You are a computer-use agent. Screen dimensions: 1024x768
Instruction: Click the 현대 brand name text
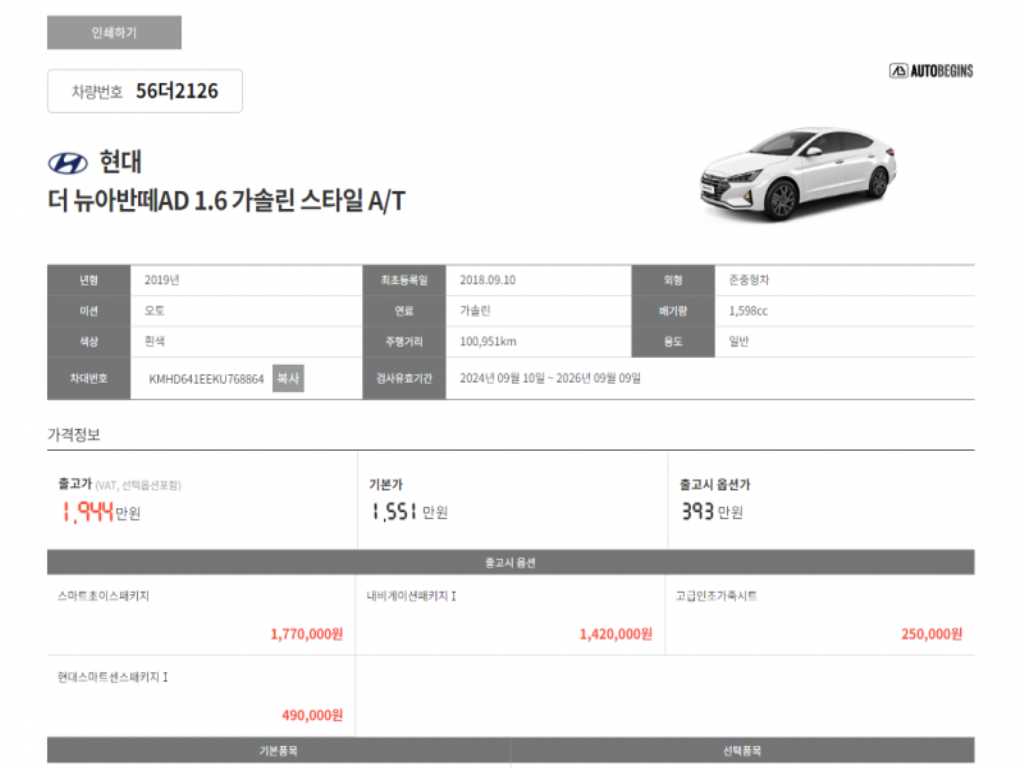point(120,162)
